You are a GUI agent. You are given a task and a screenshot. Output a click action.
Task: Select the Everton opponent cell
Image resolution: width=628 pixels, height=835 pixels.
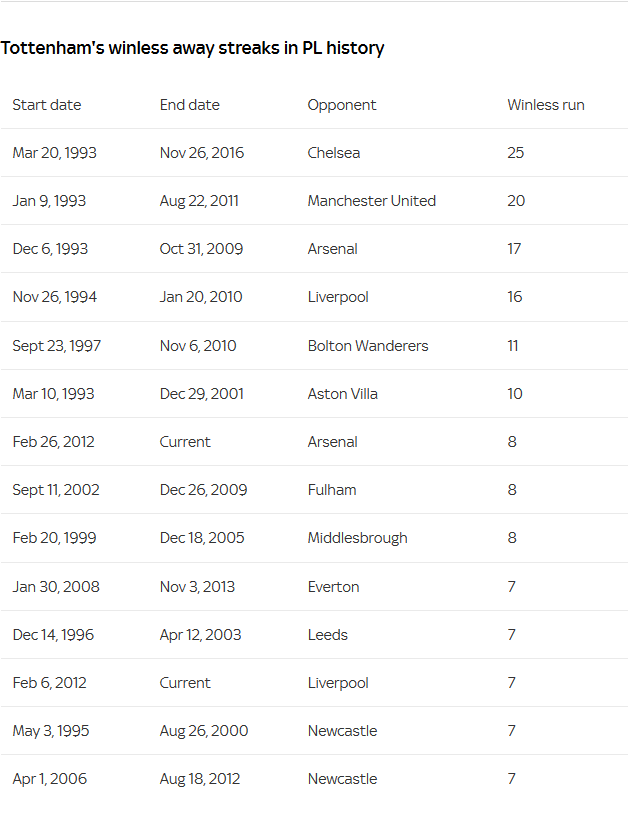334,587
